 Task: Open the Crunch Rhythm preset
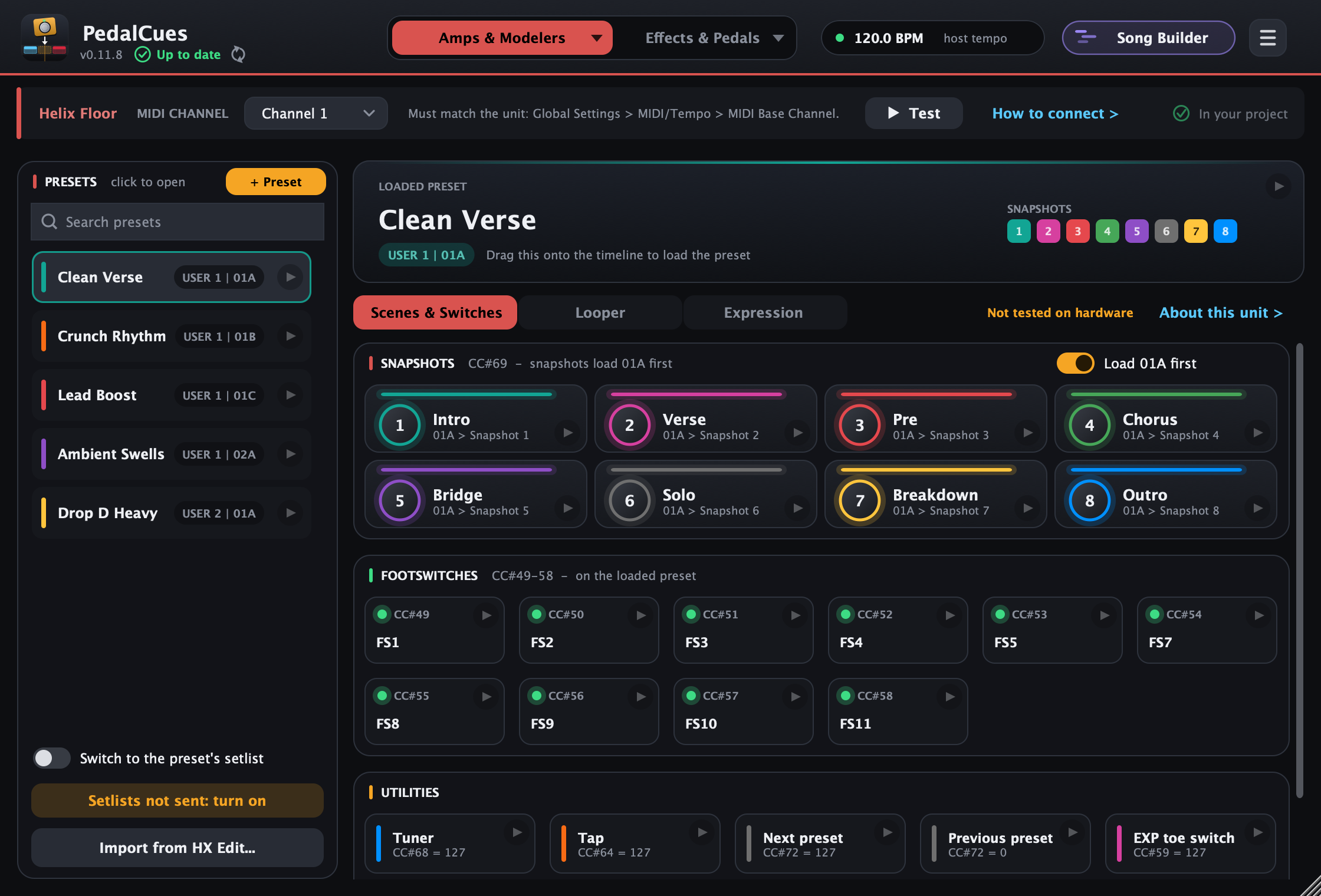point(171,336)
